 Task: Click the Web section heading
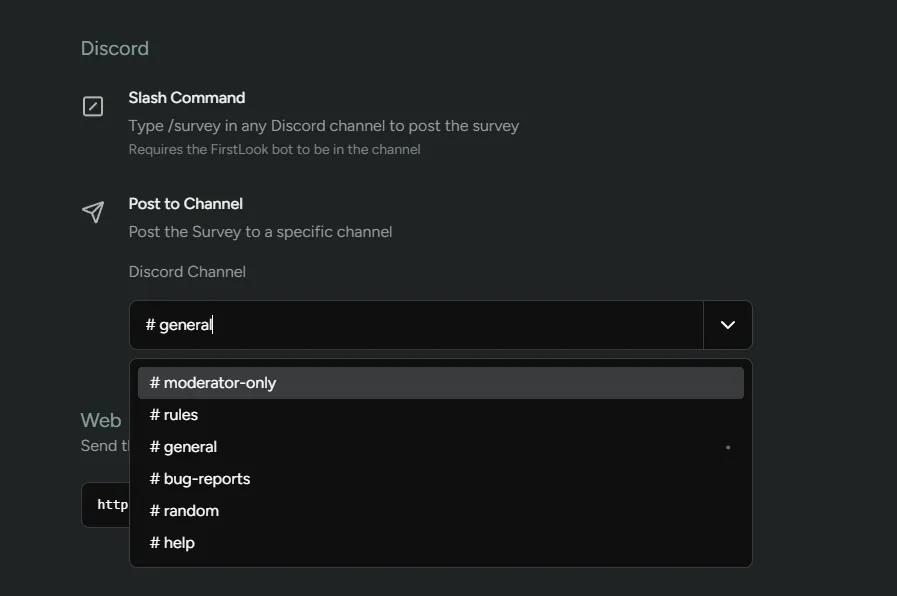click(100, 420)
